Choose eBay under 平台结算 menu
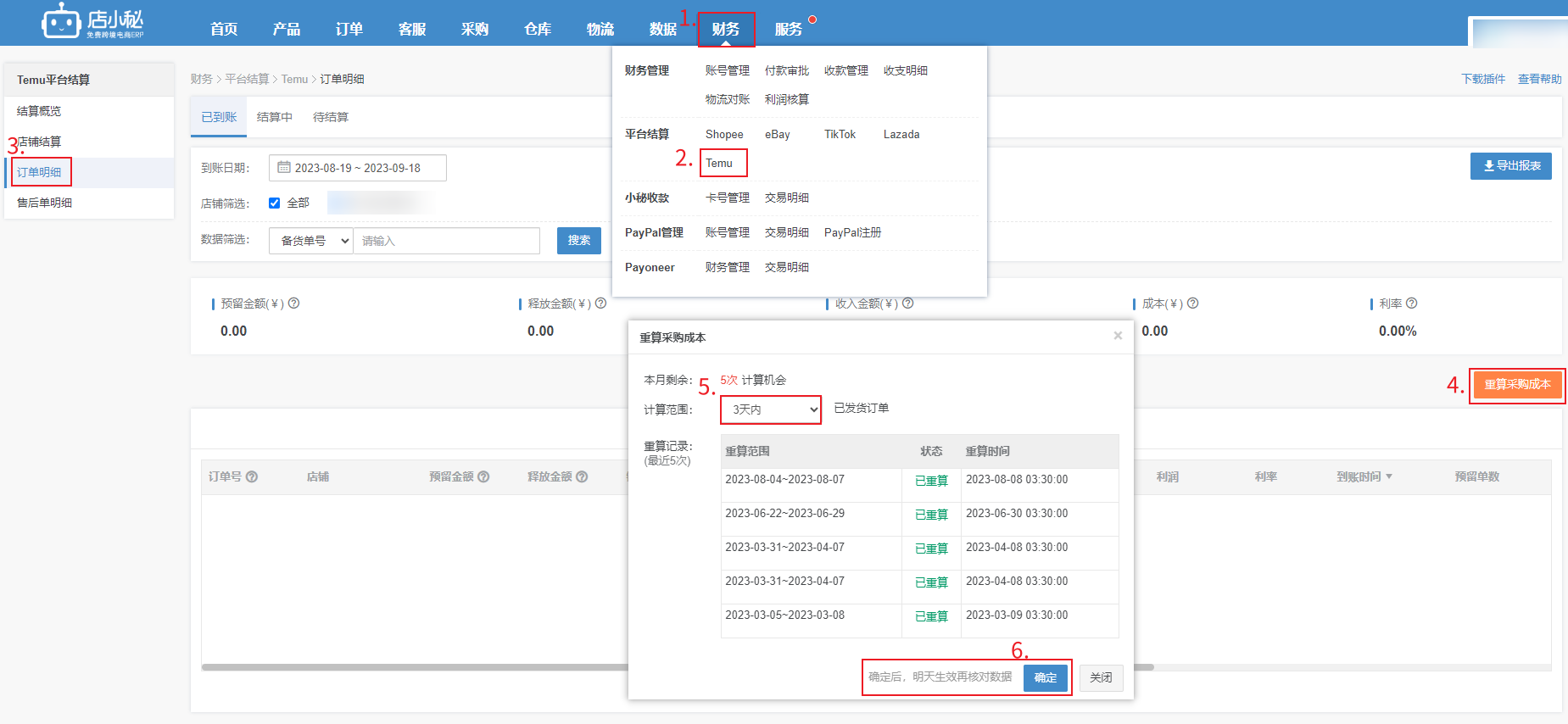 click(x=778, y=134)
